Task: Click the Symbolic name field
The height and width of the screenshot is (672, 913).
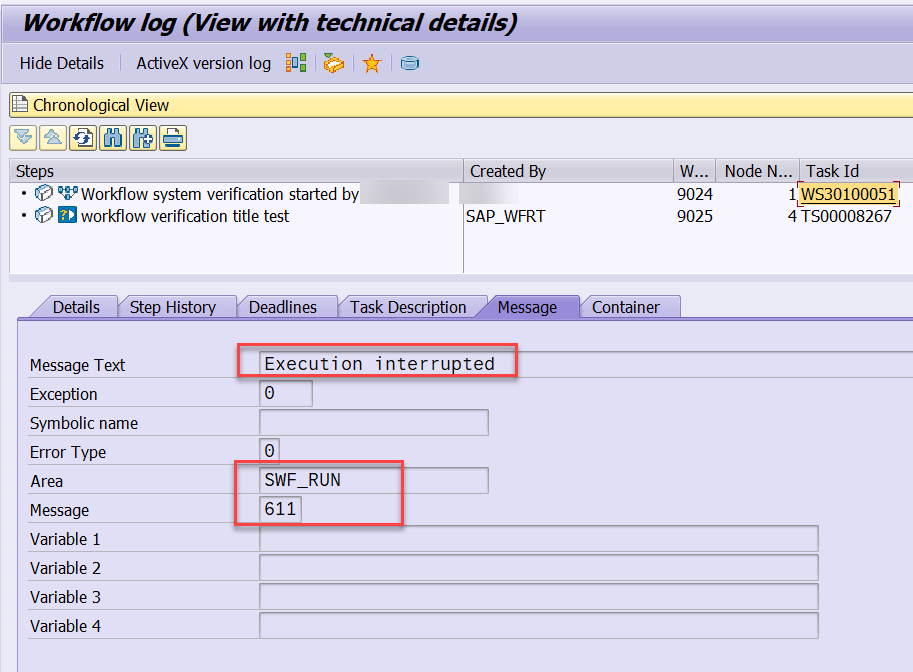Action: pos(373,422)
